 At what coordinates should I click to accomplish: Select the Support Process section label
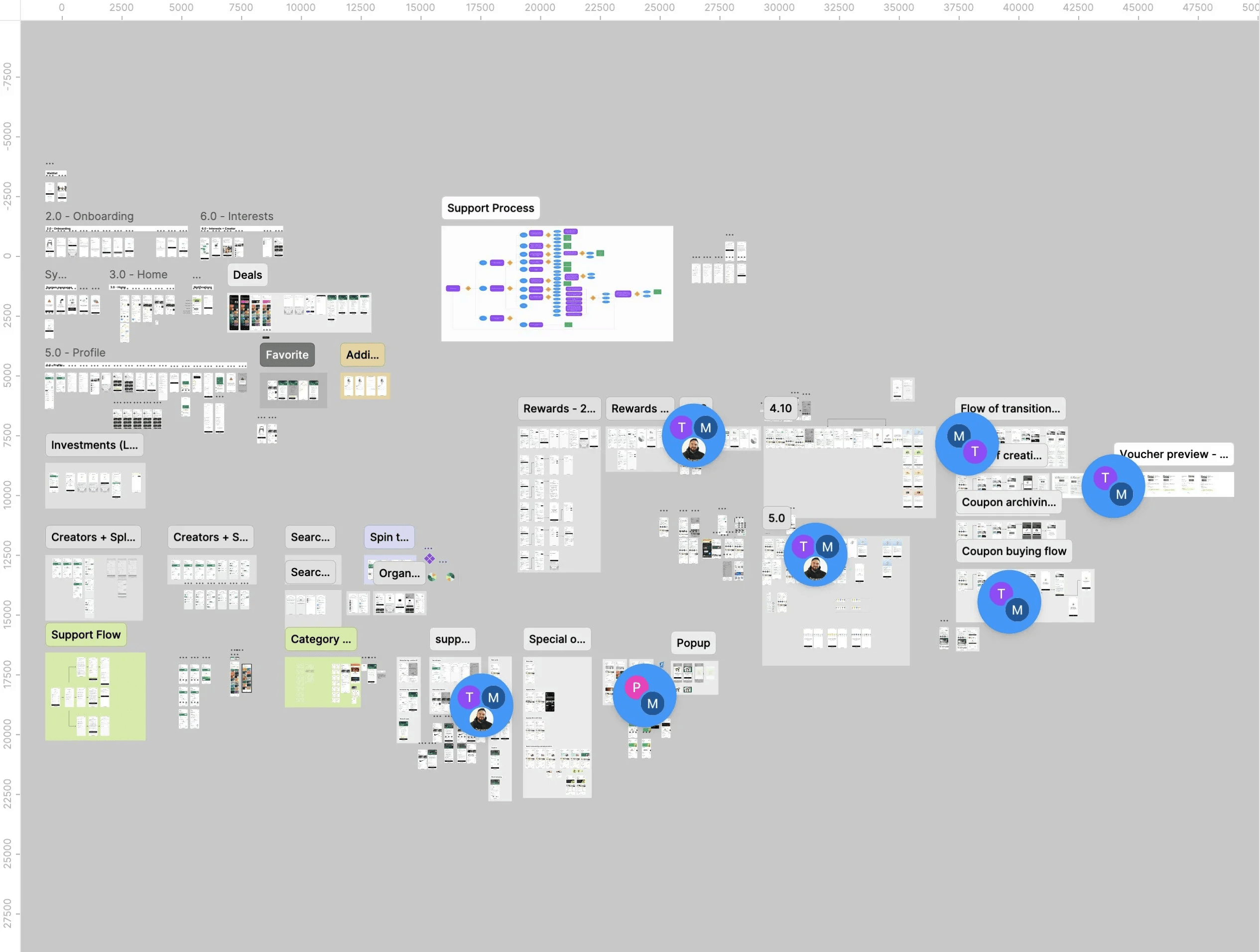pyautogui.click(x=491, y=208)
